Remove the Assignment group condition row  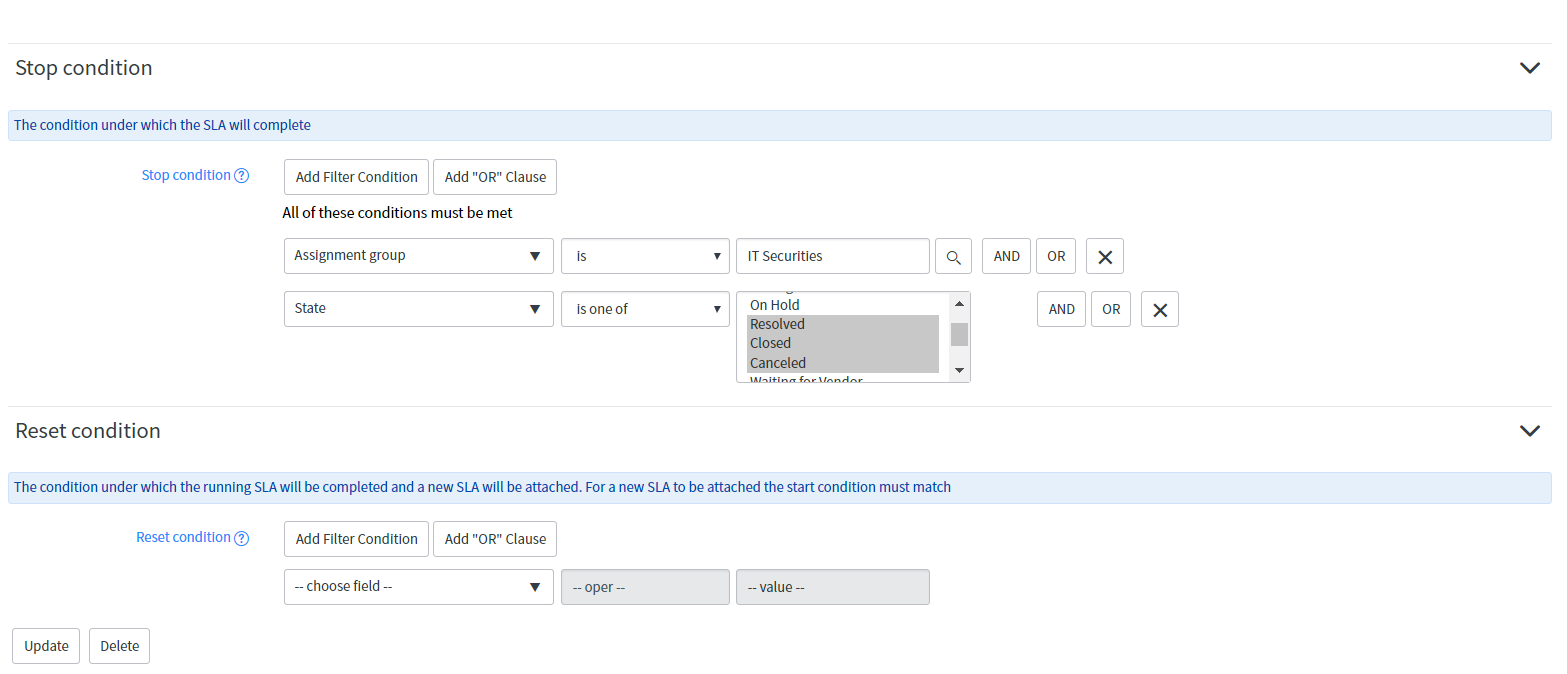[x=1105, y=256]
